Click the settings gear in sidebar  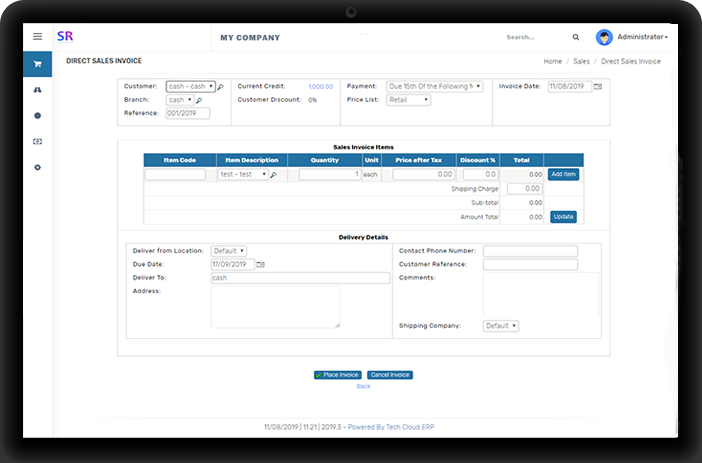point(37,167)
